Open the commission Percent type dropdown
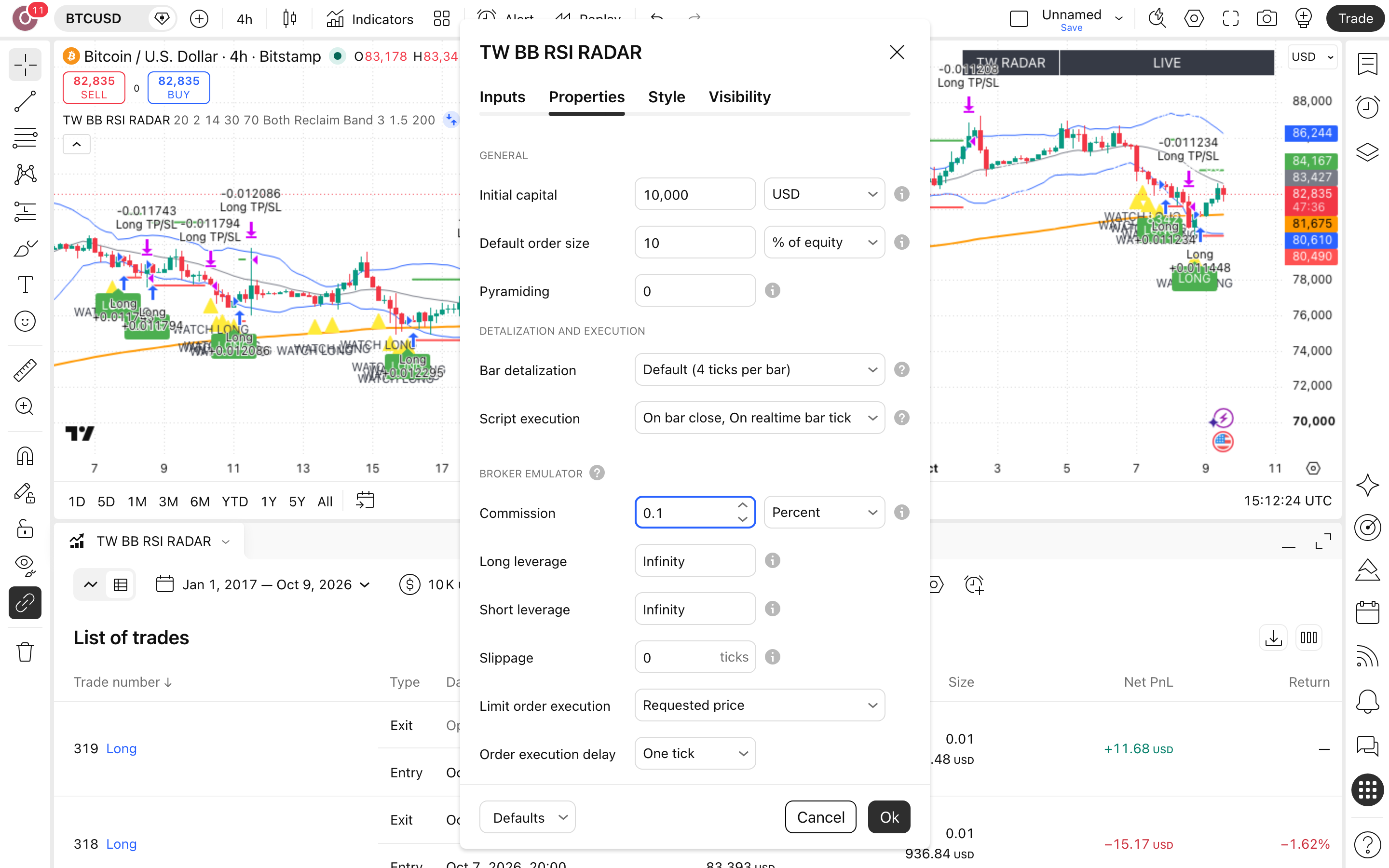Viewport: 1389px width, 868px height. (824, 512)
